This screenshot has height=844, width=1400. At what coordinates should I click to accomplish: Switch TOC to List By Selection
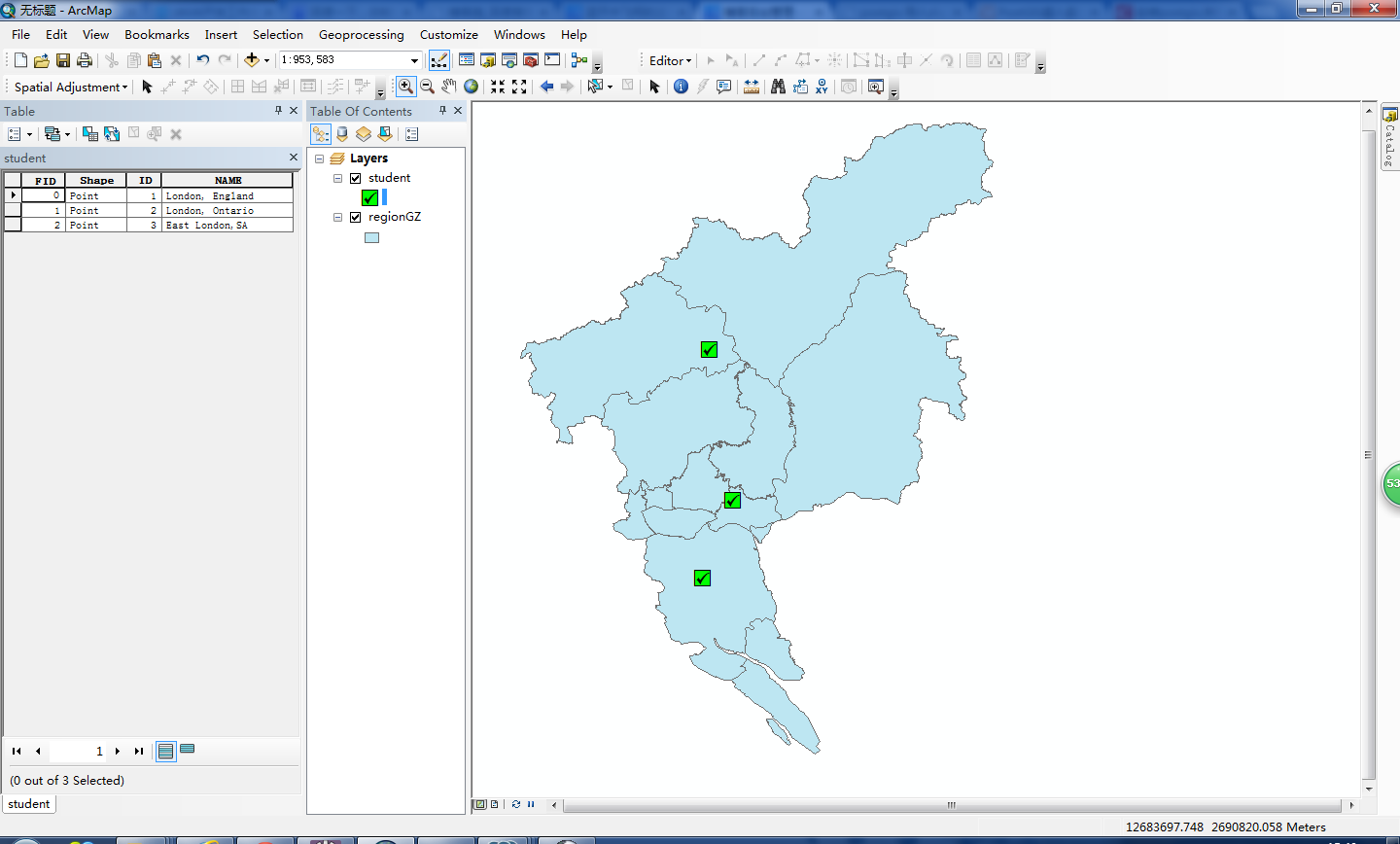point(385,134)
